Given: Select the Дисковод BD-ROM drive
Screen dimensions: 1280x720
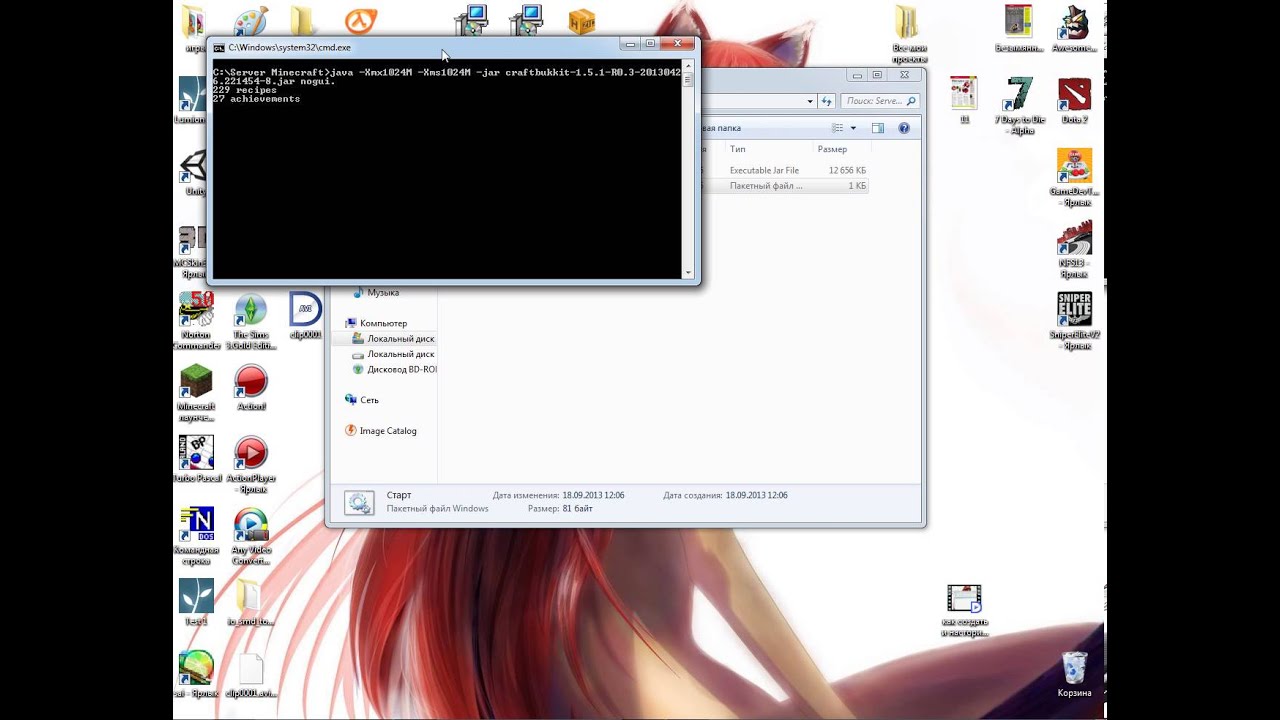Looking at the screenshot, I should click(x=394, y=369).
